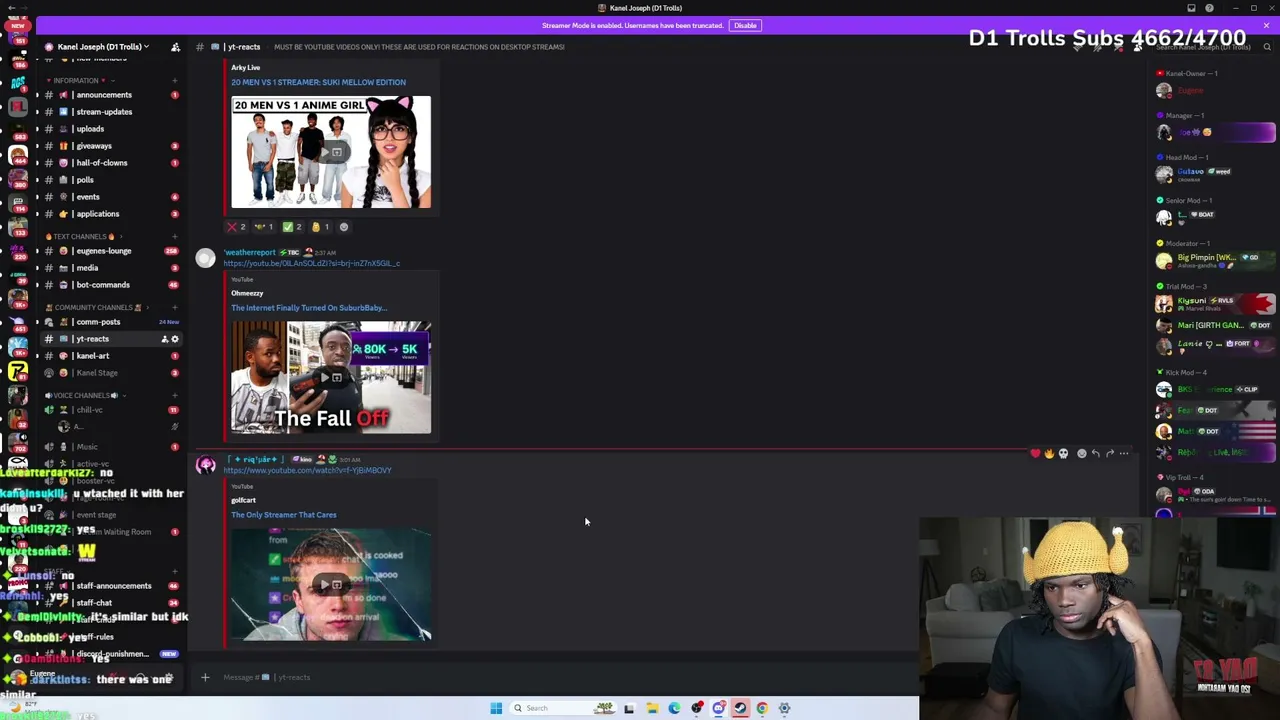Screen dimensions: 1280x720
Task: Open Windows Start menu
Action: tap(496, 708)
